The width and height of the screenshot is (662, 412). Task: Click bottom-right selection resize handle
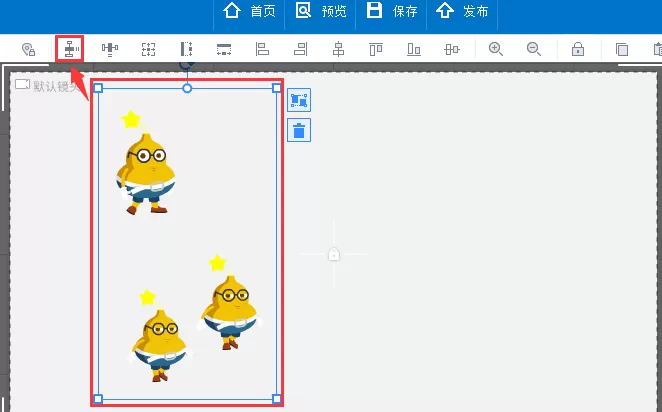coord(277,399)
